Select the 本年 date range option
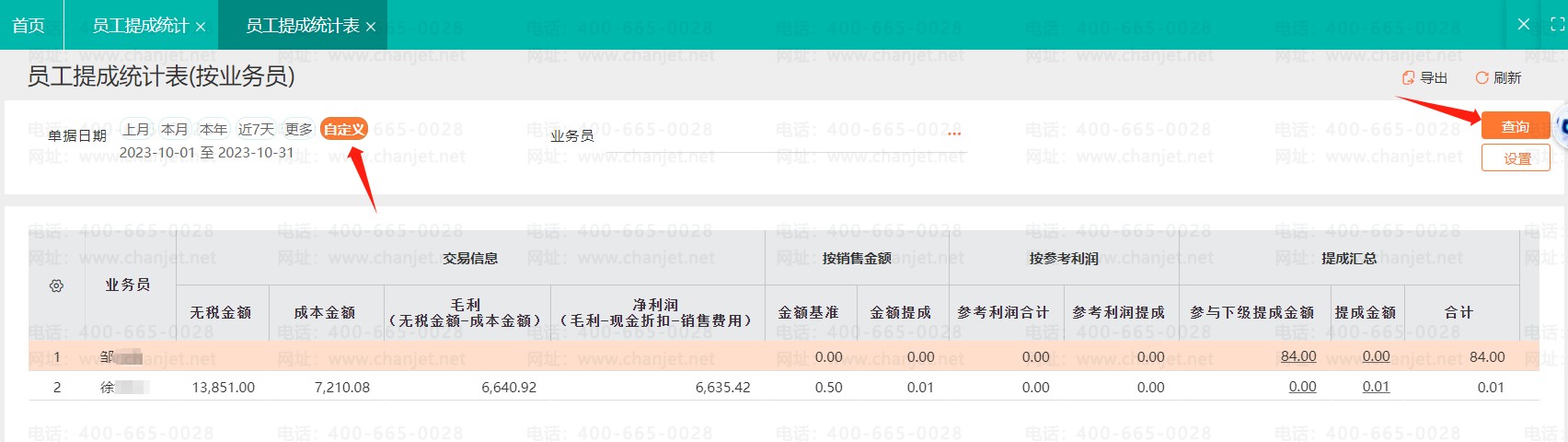The width and height of the screenshot is (1568, 442). [x=213, y=130]
